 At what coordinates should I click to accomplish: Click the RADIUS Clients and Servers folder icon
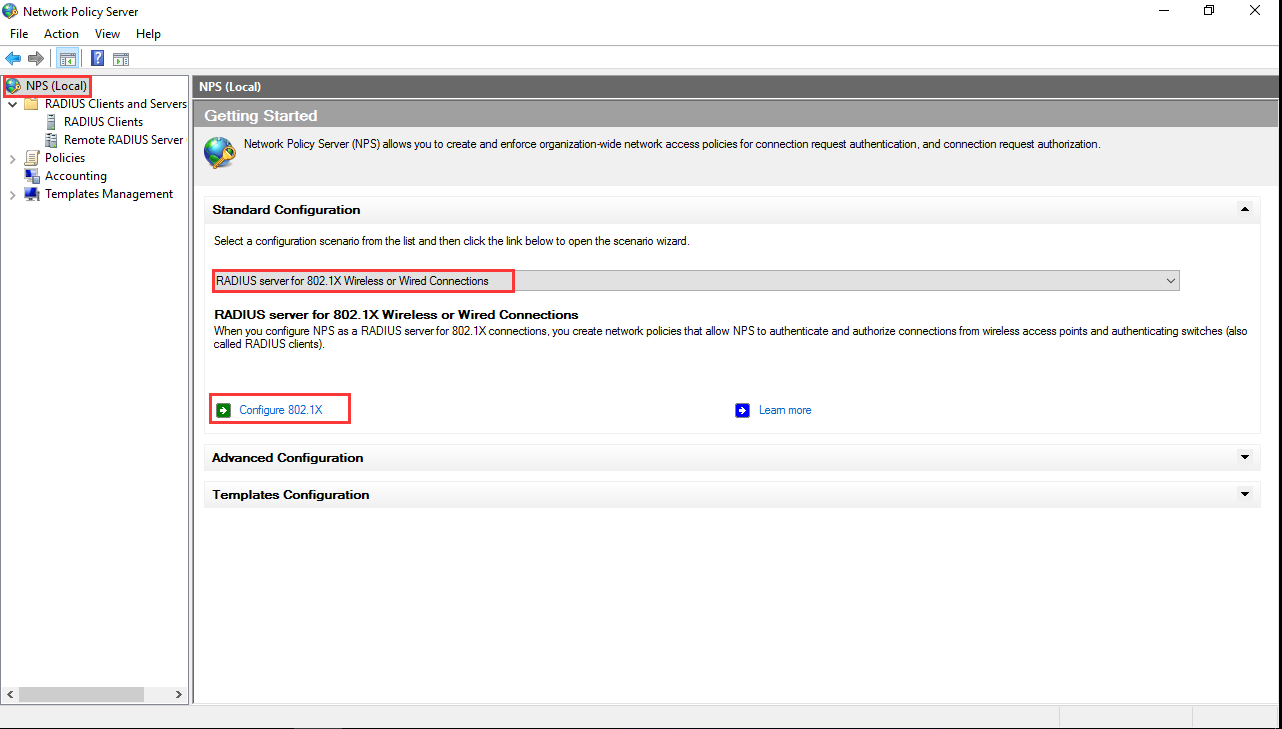(32, 104)
